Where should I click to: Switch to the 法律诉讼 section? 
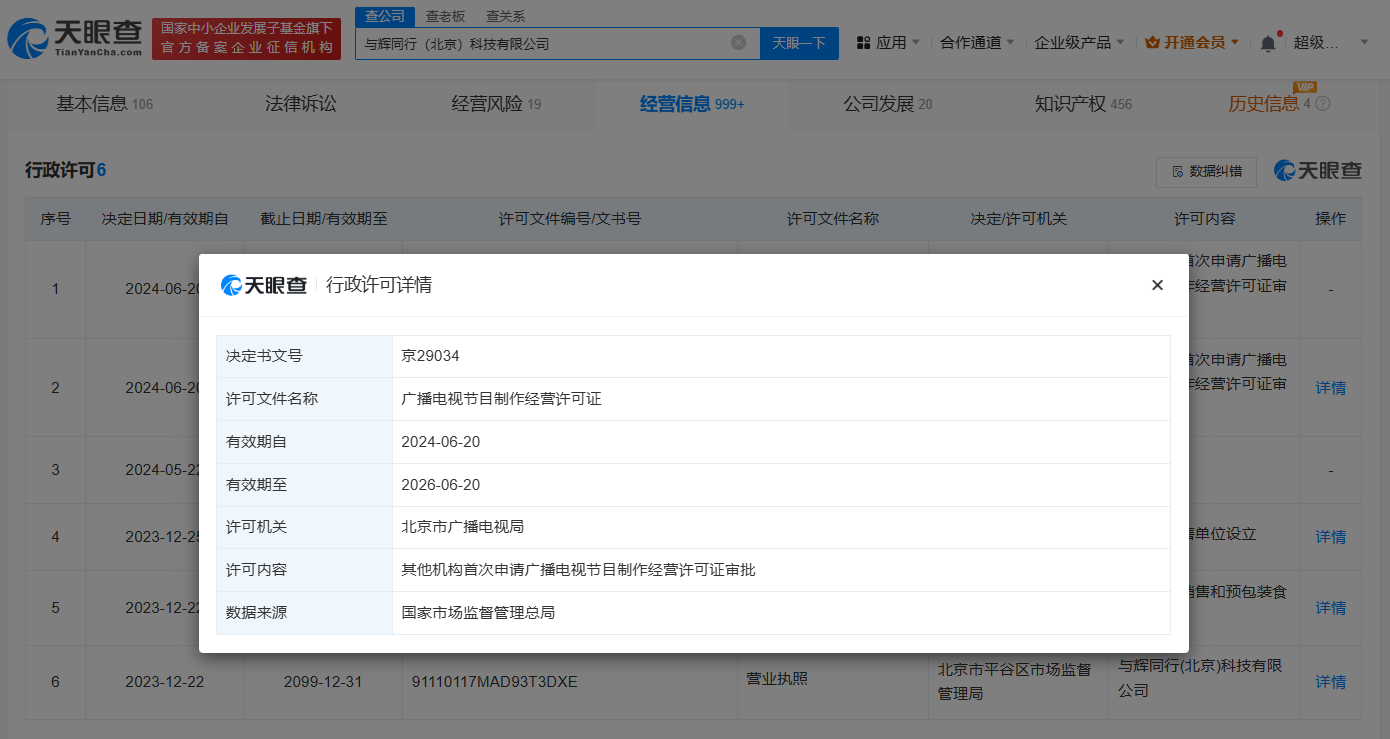(300, 103)
